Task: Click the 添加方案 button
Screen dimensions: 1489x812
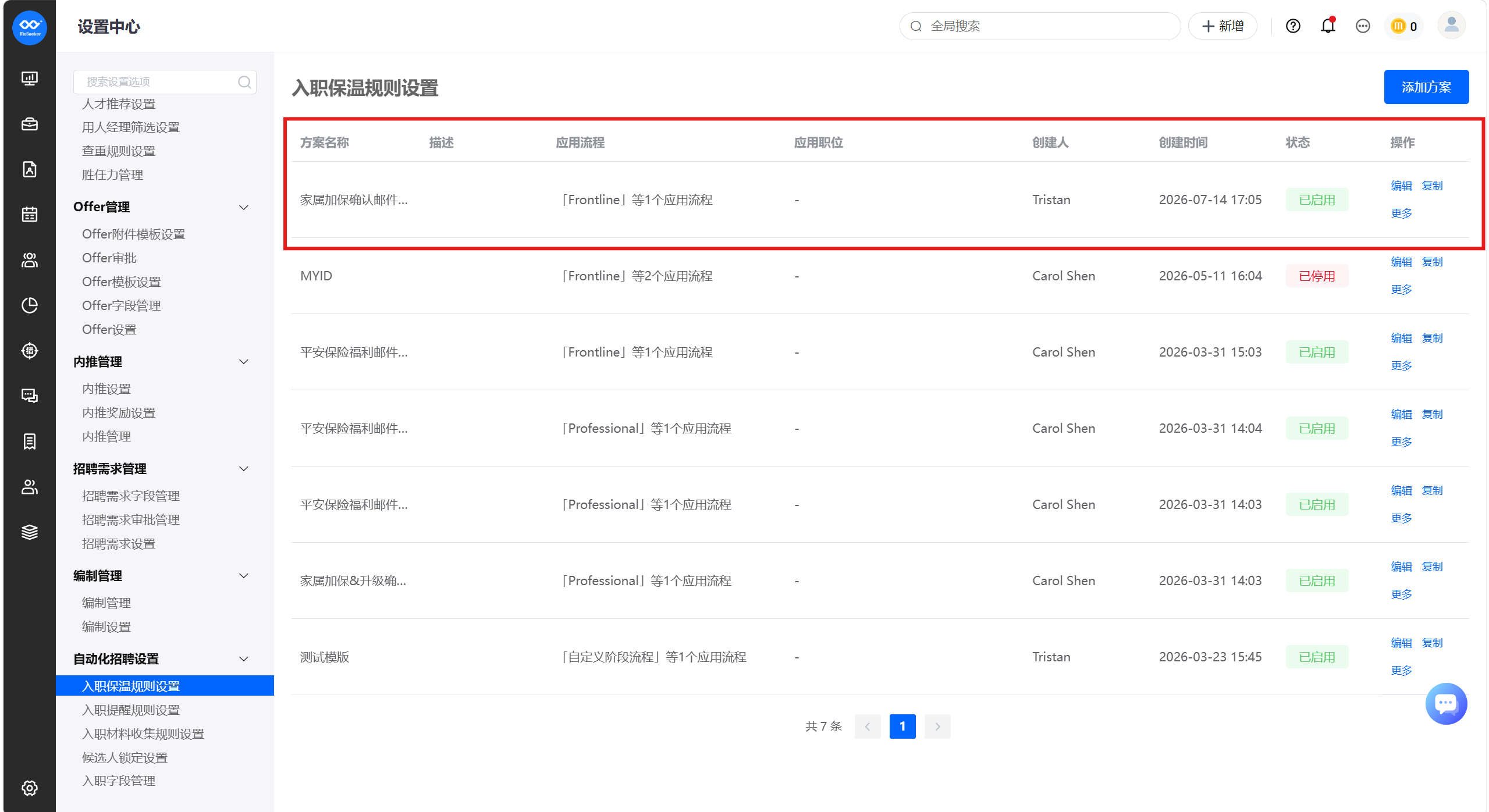Action: click(x=1426, y=87)
